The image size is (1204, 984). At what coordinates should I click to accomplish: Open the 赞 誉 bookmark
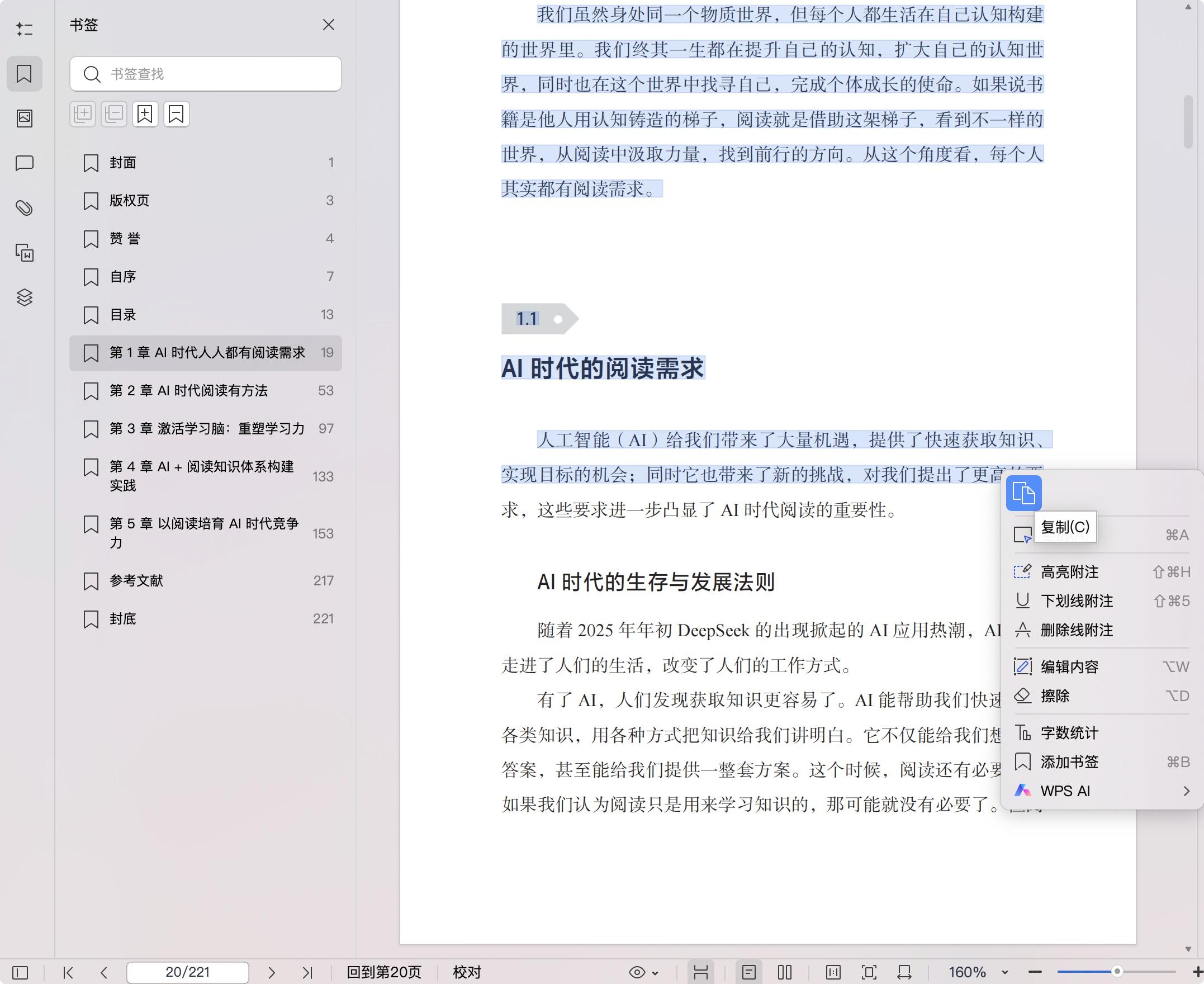pos(206,239)
